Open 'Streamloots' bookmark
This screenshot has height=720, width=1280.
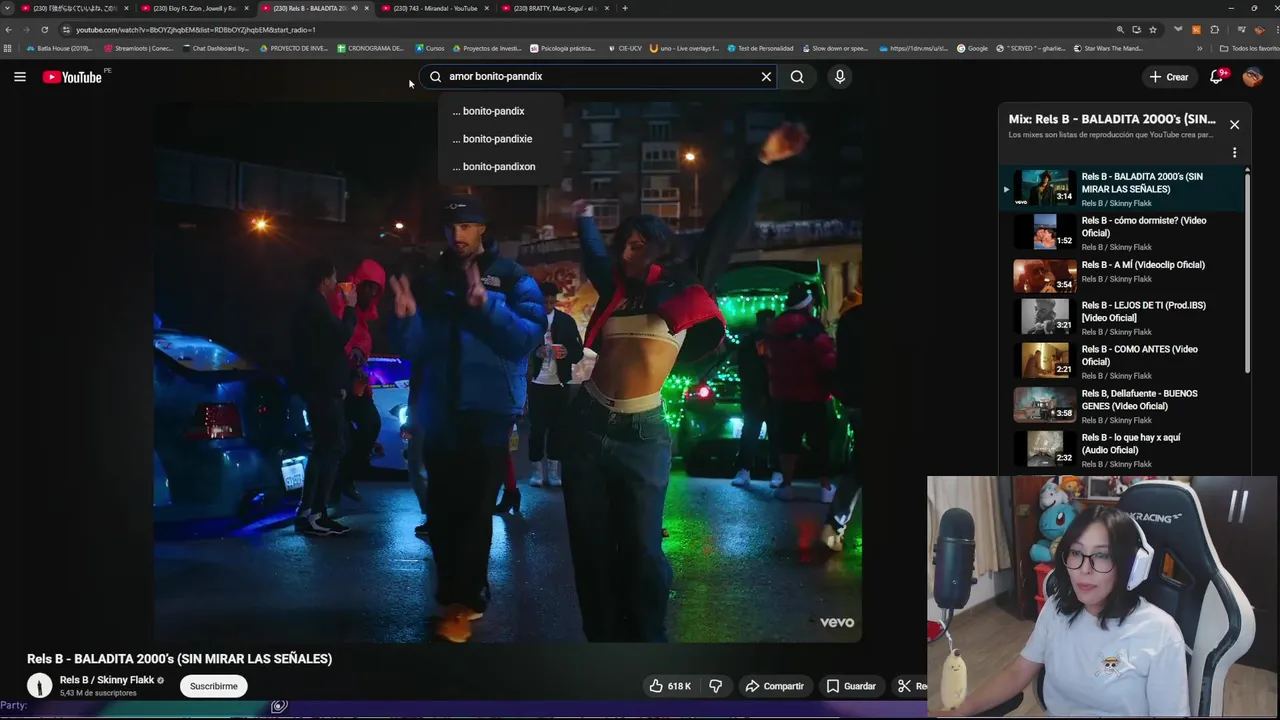(x=137, y=48)
